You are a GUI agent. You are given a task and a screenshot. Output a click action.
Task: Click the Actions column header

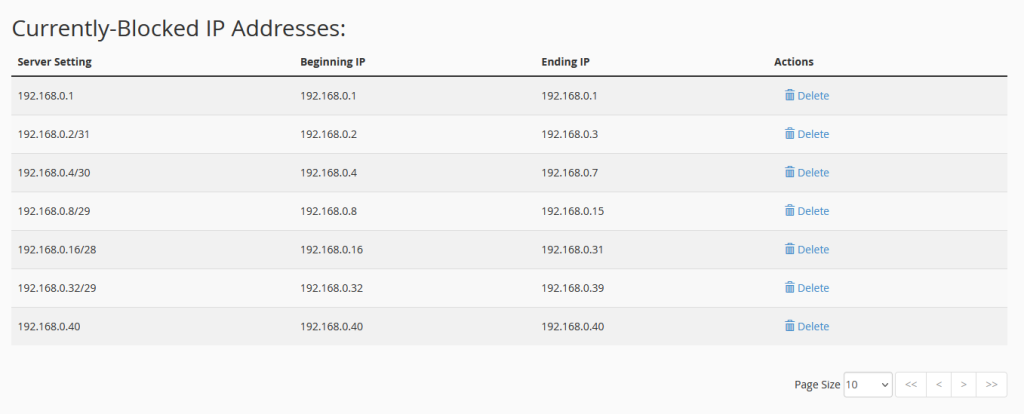point(793,62)
